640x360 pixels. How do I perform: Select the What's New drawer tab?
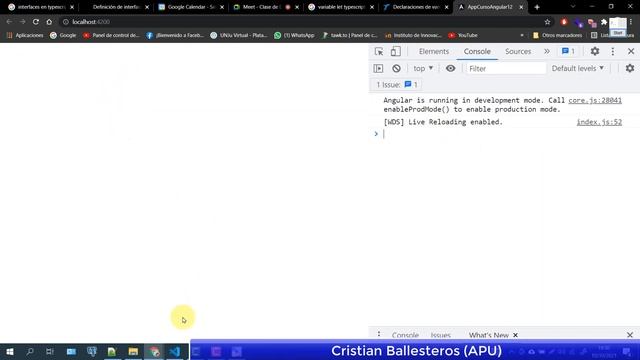488,335
